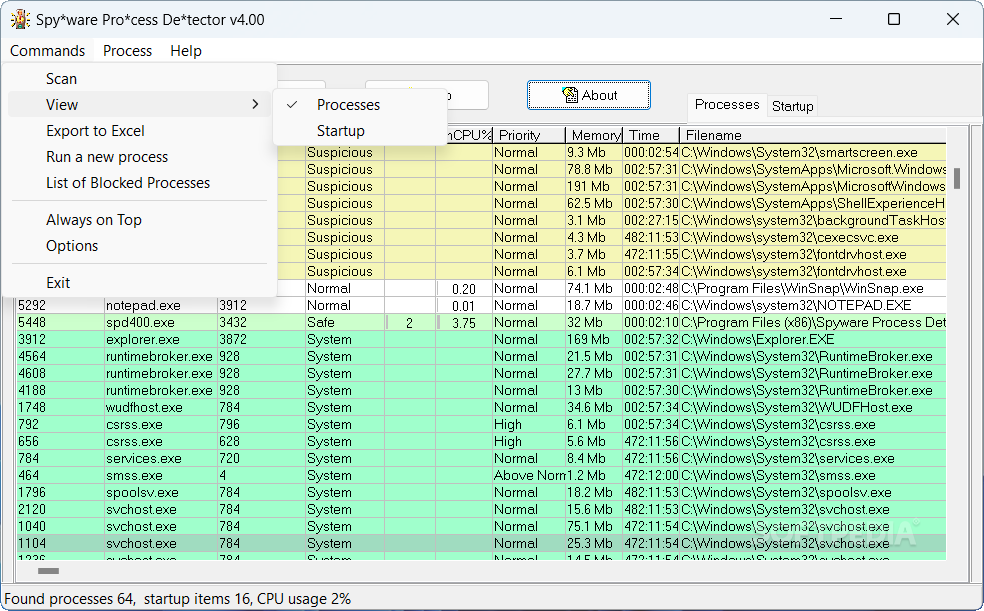This screenshot has height=611, width=984.
Task: Click svchost.exe with PID 1104
Action: [x=481, y=543]
